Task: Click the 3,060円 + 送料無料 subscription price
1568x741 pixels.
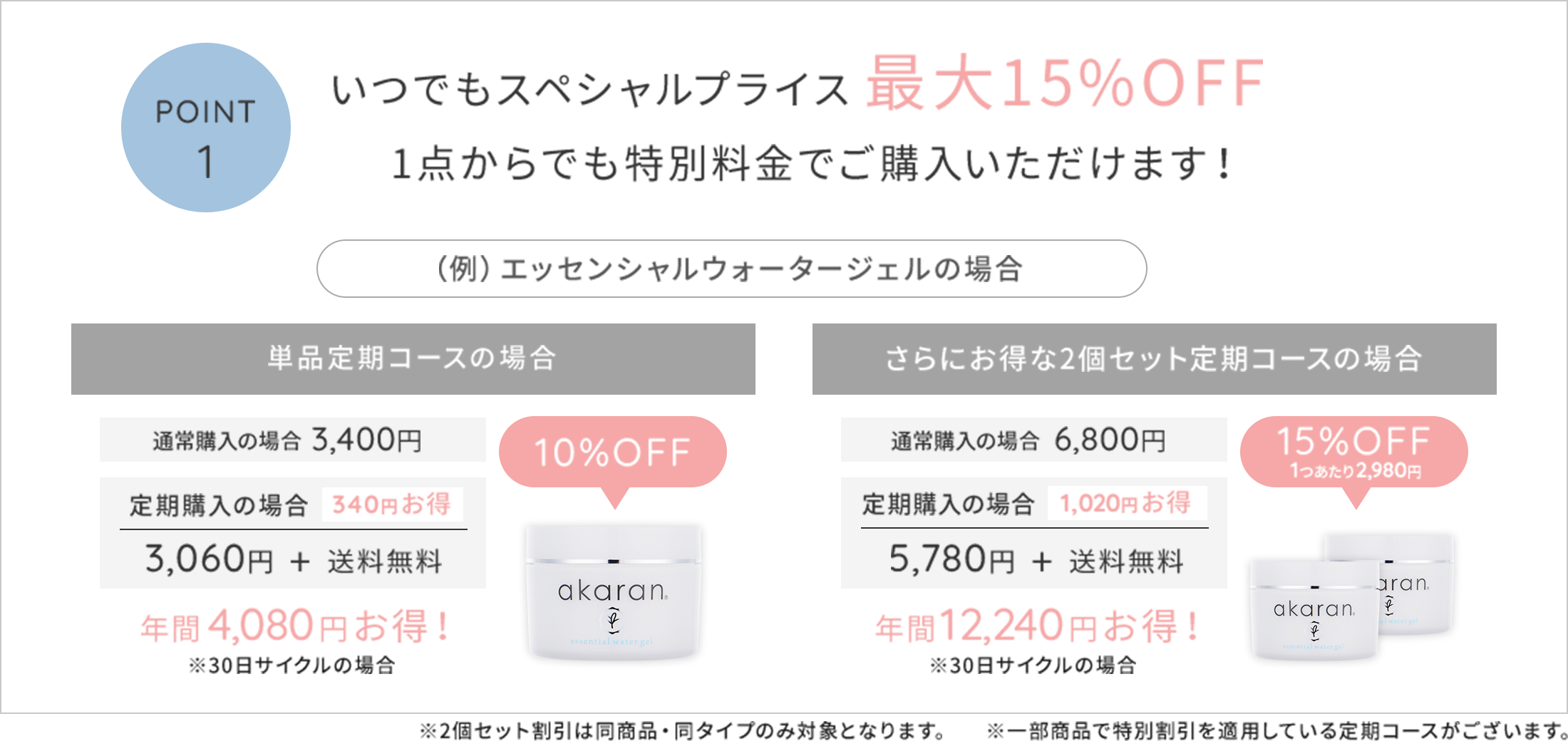Action: (293, 560)
